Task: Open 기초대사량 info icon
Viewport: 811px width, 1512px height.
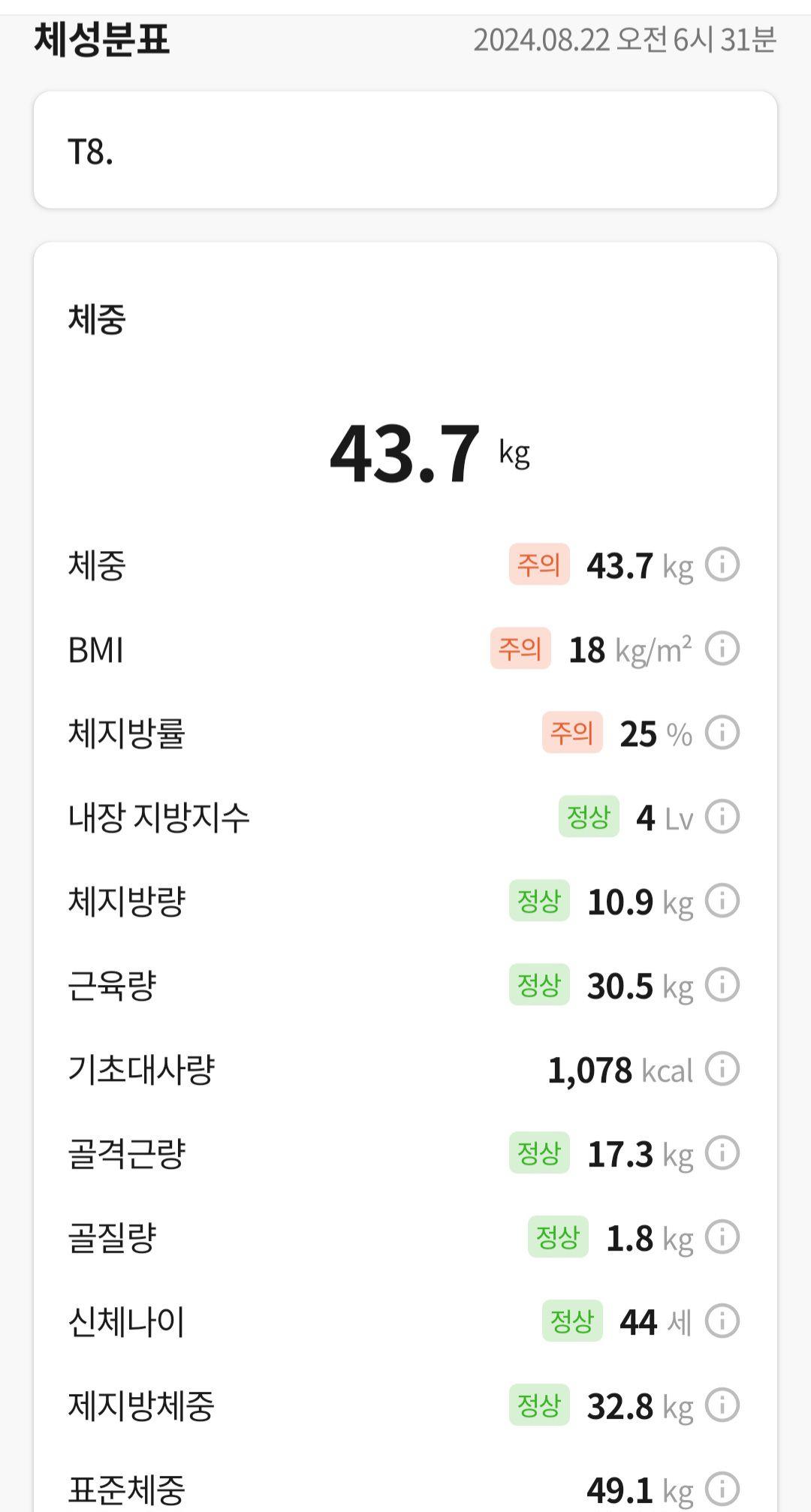Action: (x=722, y=1069)
